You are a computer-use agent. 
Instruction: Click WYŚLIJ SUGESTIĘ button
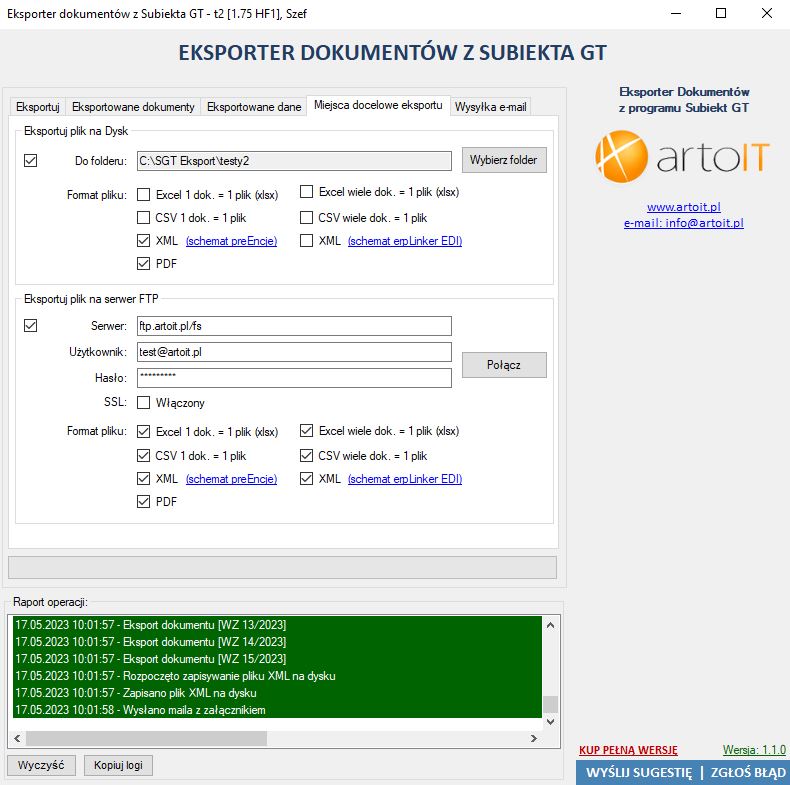639,773
